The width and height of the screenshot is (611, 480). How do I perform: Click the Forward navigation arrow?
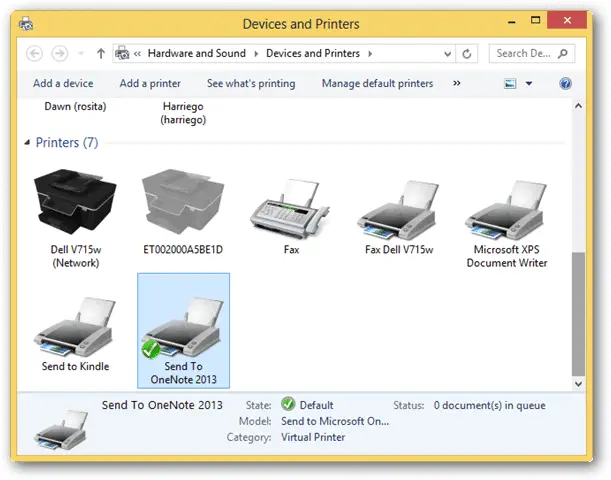tap(60, 53)
